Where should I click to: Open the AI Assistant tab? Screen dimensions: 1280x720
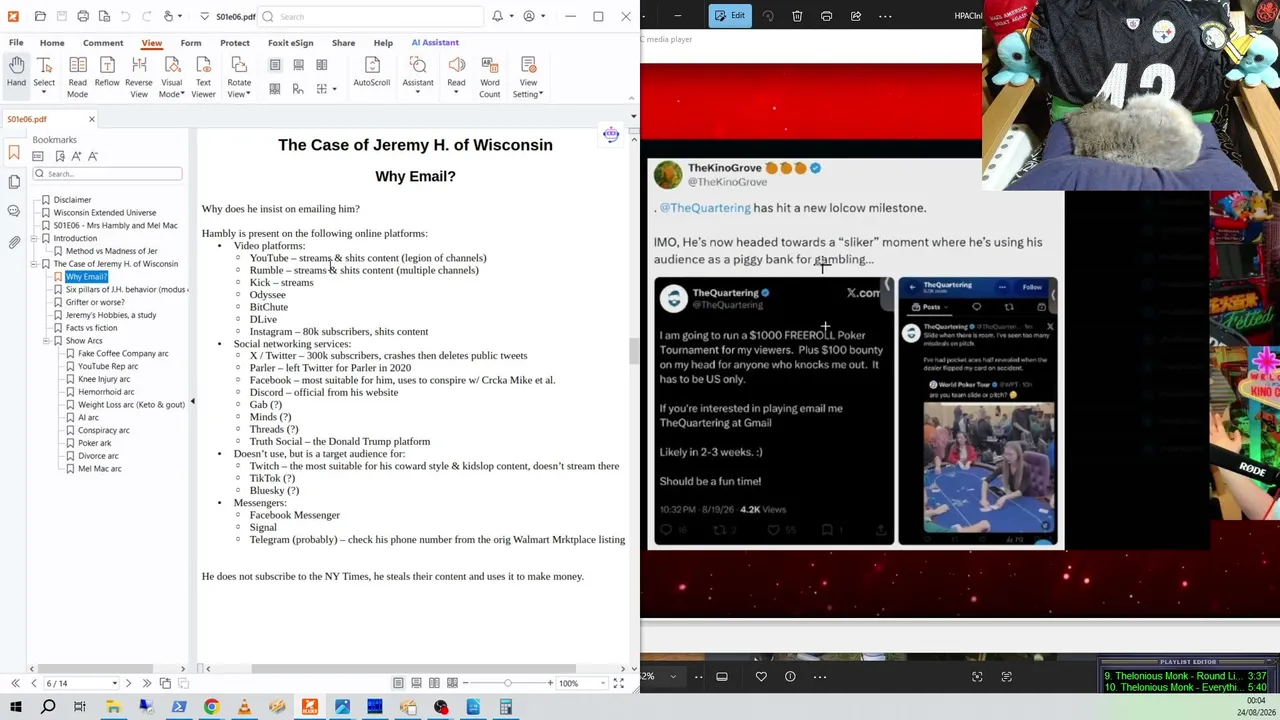pyautogui.click(x=435, y=43)
